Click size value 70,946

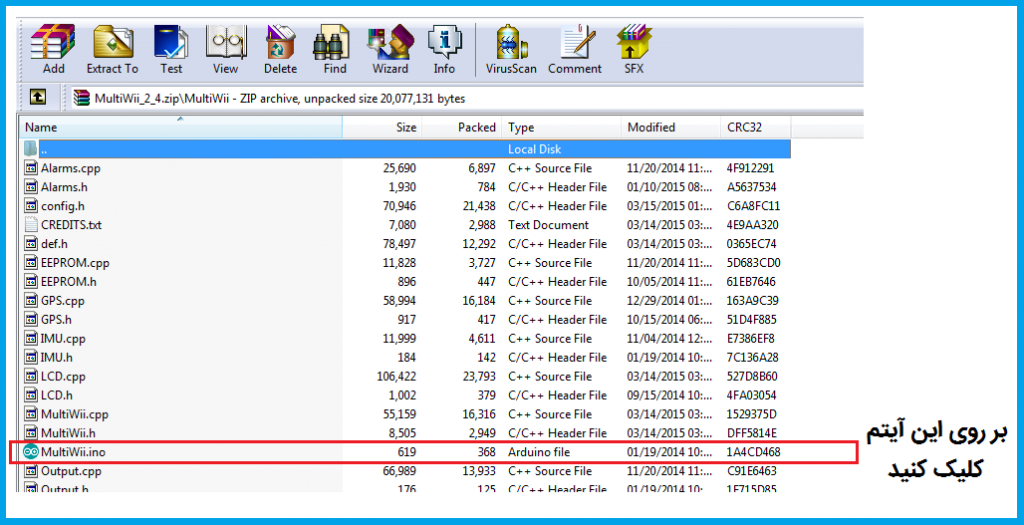coord(400,206)
